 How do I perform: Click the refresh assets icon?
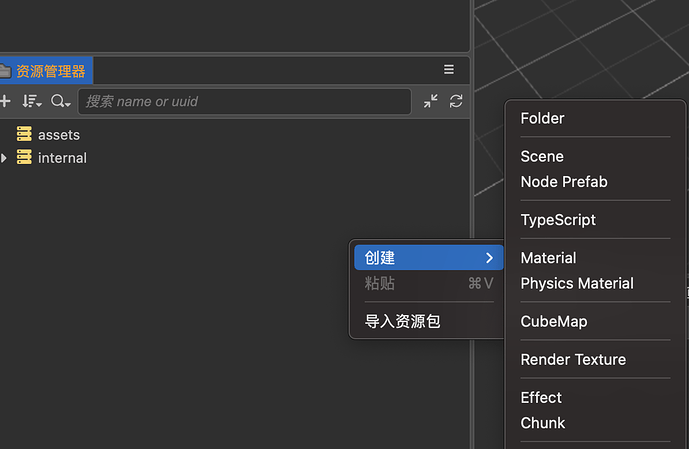pyautogui.click(x=456, y=101)
